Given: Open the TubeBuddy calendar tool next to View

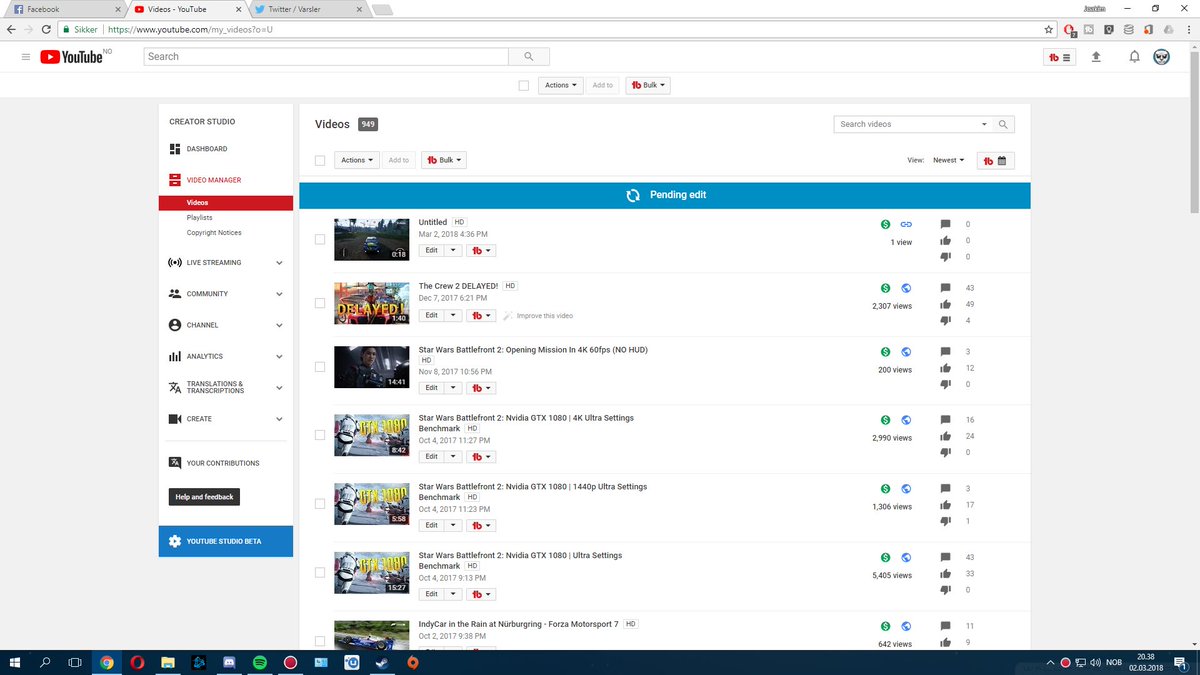Looking at the screenshot, I should coord(996,160).
